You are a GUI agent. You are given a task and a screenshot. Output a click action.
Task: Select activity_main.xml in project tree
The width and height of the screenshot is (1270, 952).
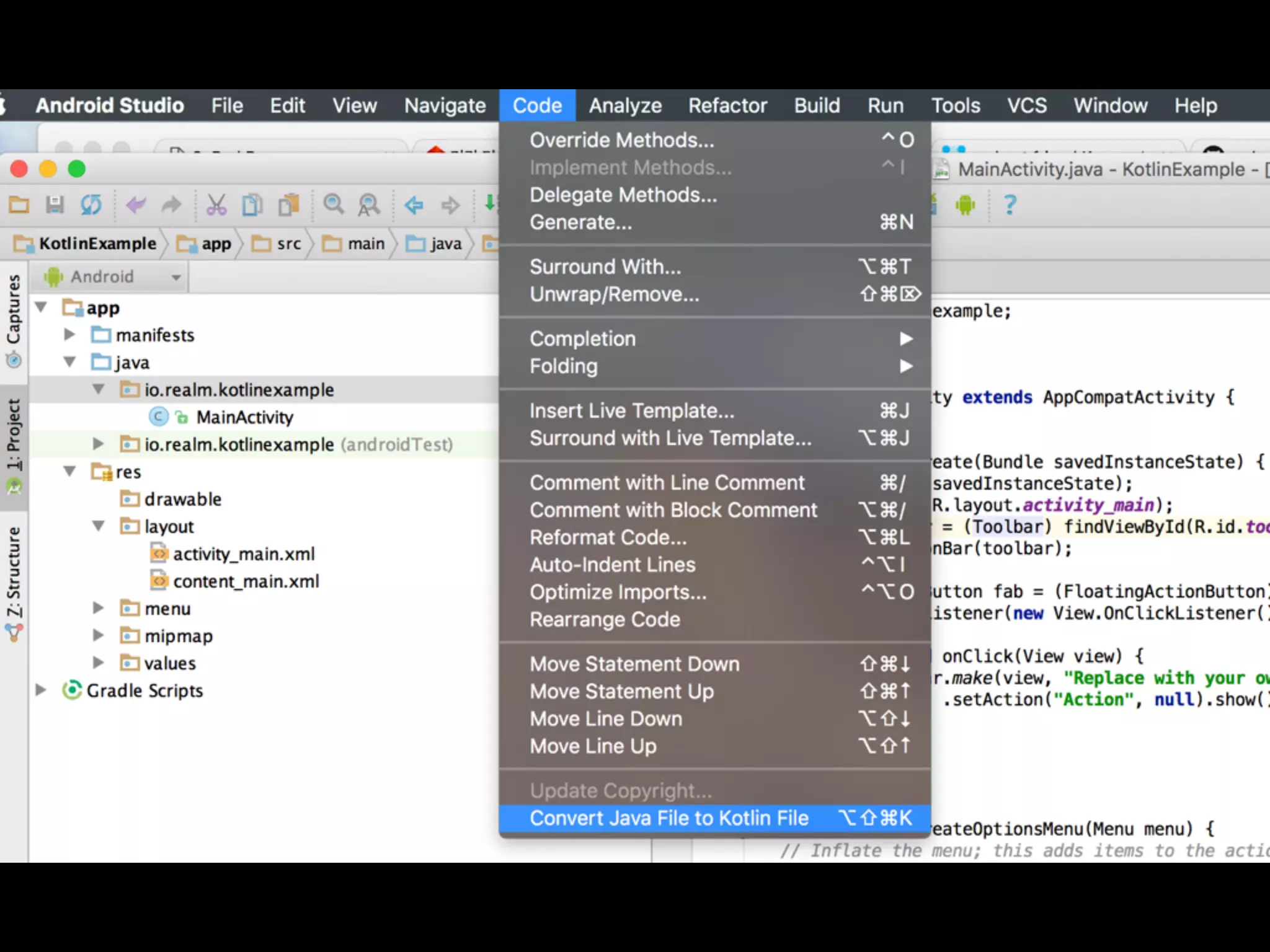click(x=243, y=553)
